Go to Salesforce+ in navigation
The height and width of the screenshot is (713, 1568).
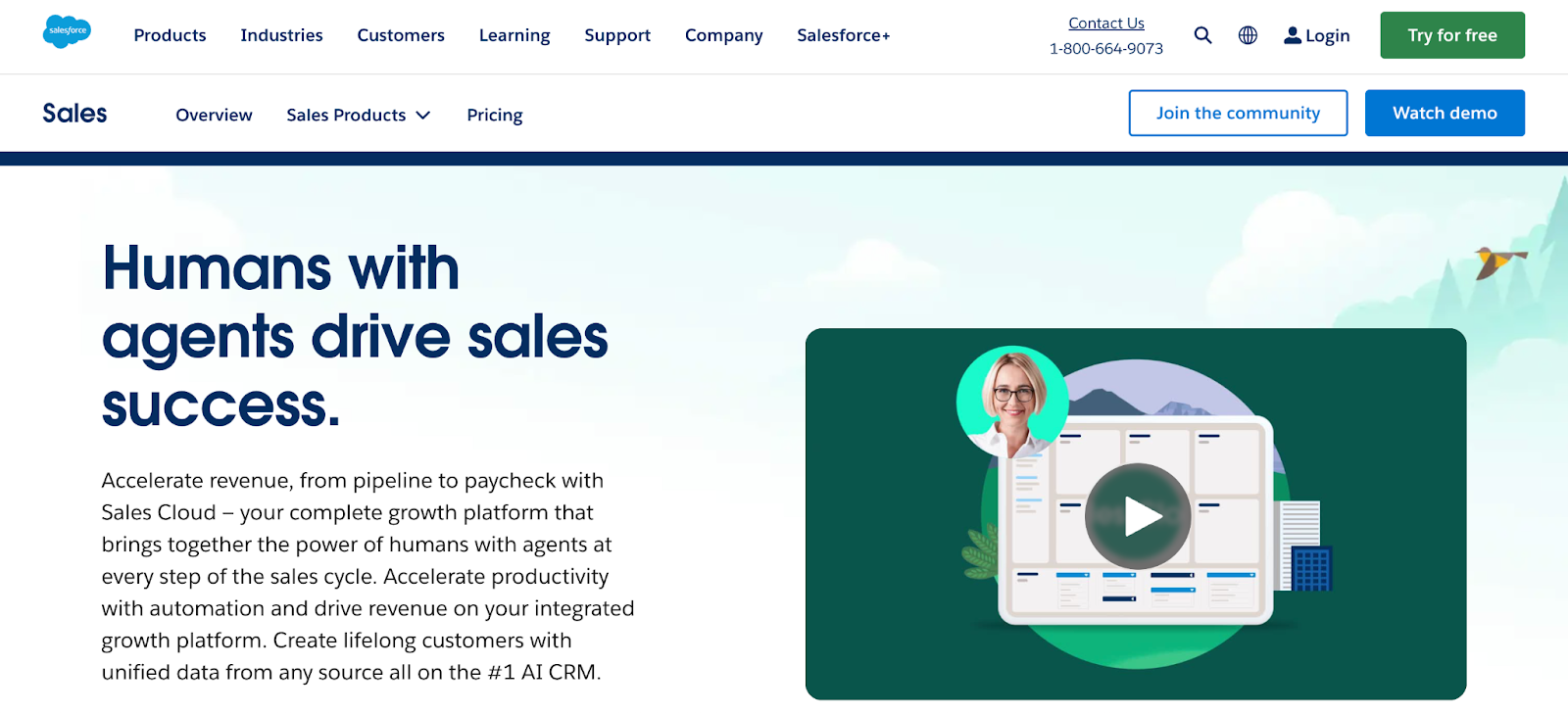pos(843,35)
